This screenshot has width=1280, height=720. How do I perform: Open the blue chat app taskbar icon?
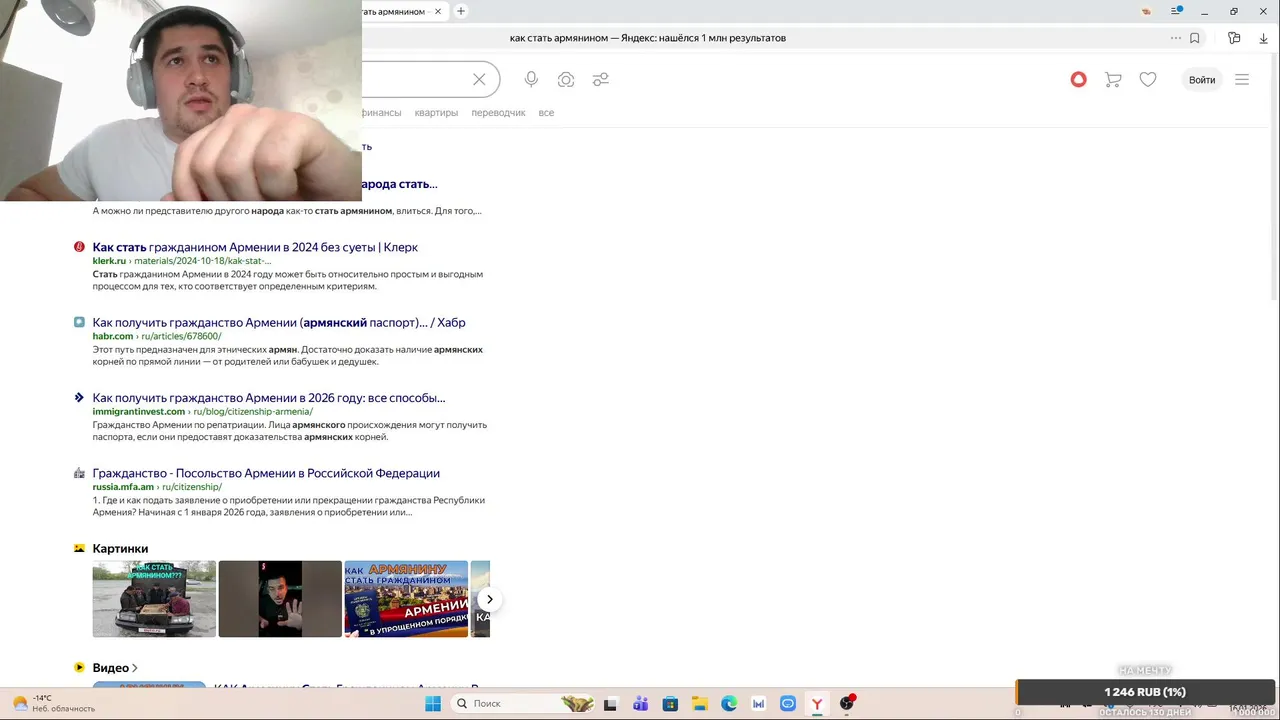[x=788, y=704]
